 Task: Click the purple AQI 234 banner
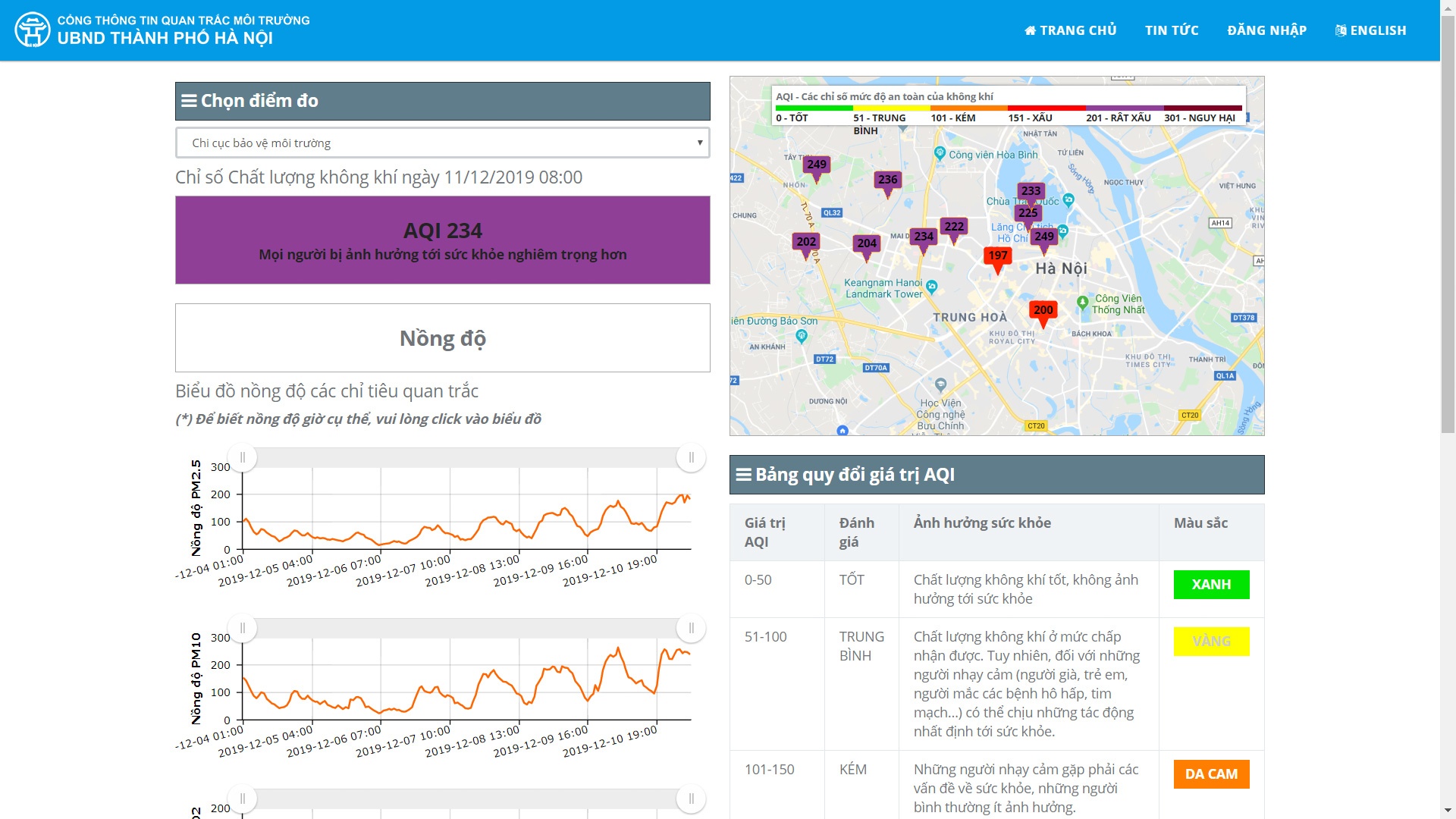(443, 240)
